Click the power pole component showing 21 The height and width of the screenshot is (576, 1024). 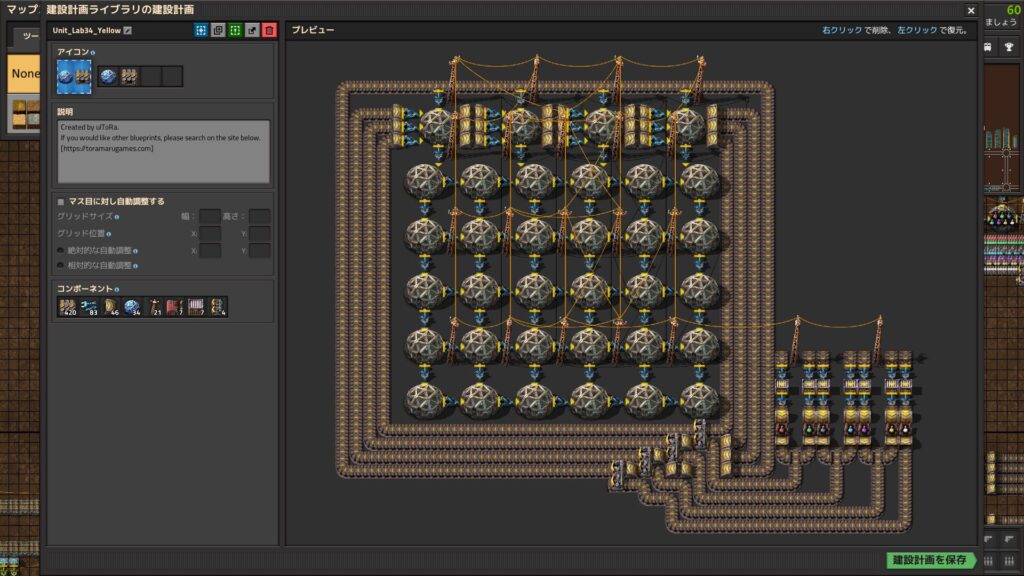tap(154, 307)
